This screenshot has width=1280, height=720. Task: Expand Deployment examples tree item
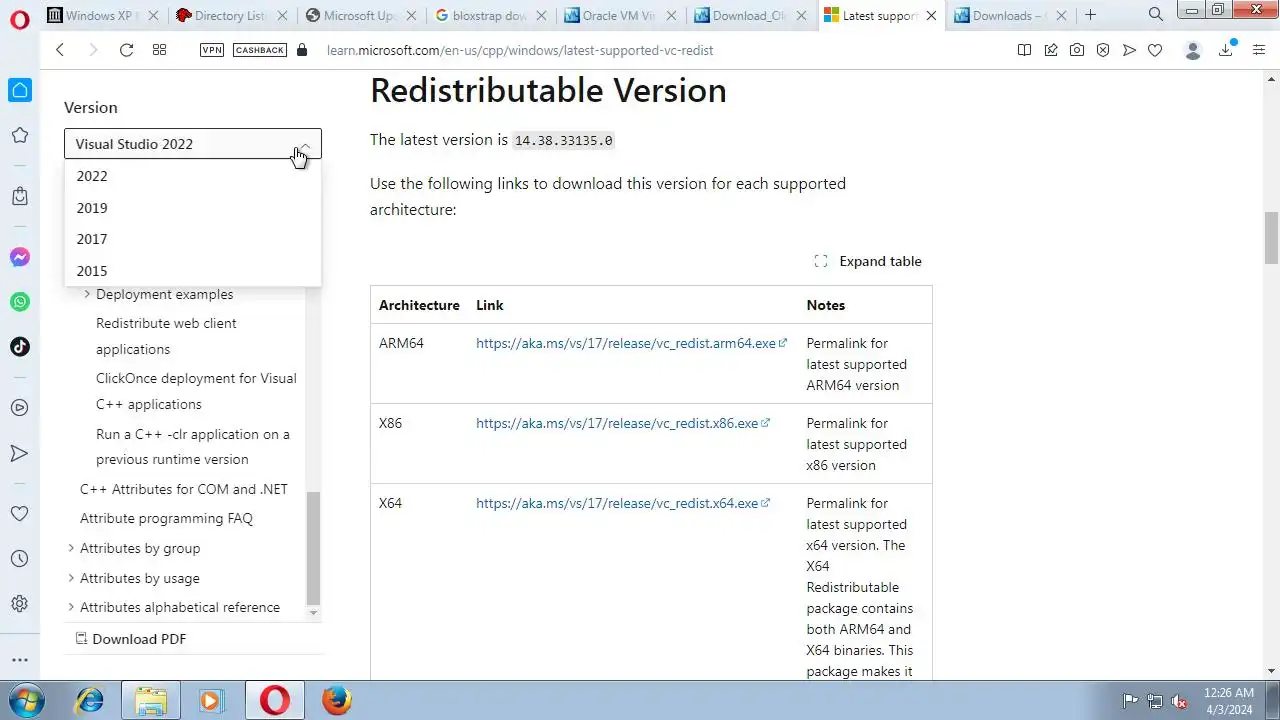click(x=87, y=294)
